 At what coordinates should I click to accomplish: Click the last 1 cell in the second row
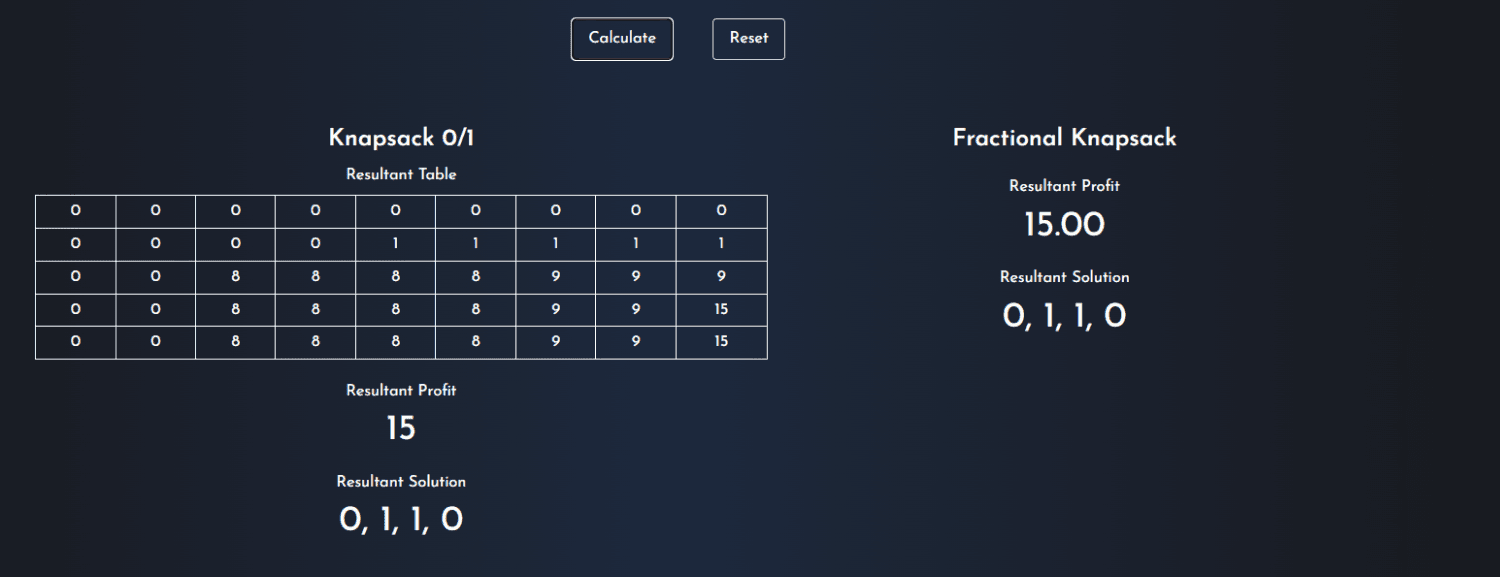[722, 244]
